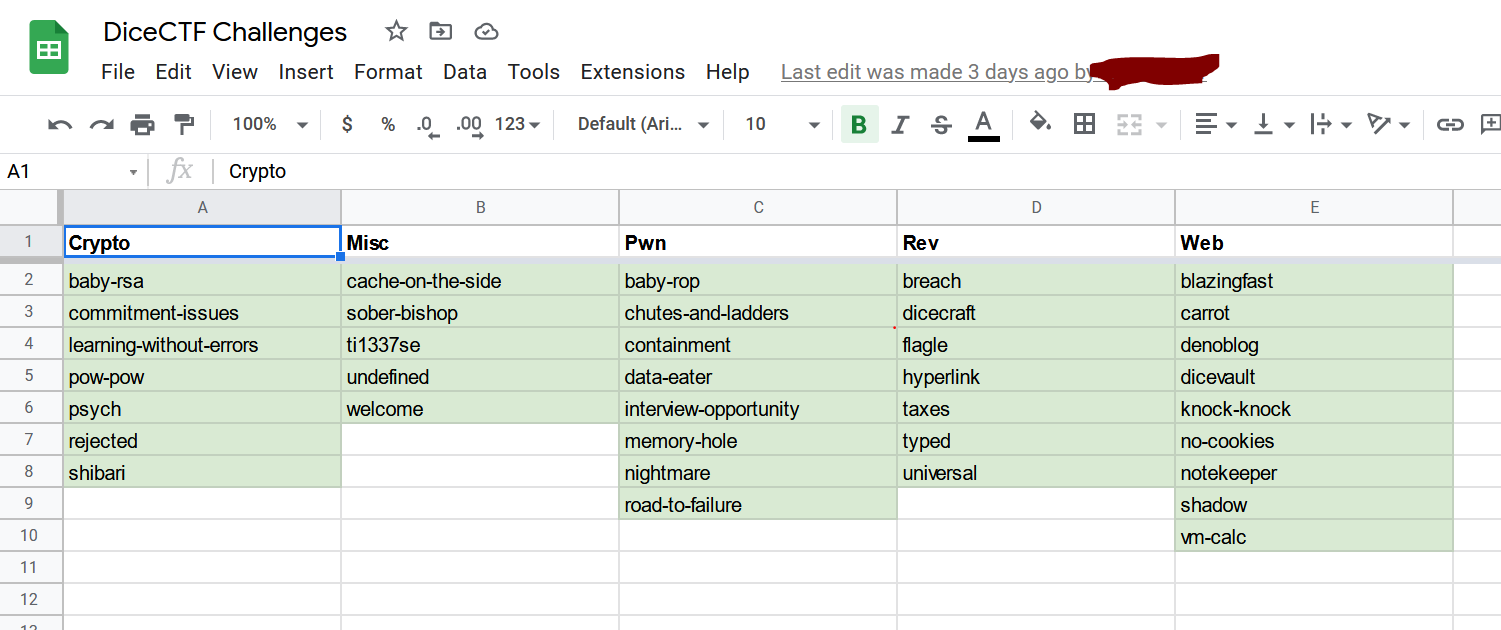Select the dicecraft cell
This screenshot has width=1501, height=630.
pos(1036,313)
